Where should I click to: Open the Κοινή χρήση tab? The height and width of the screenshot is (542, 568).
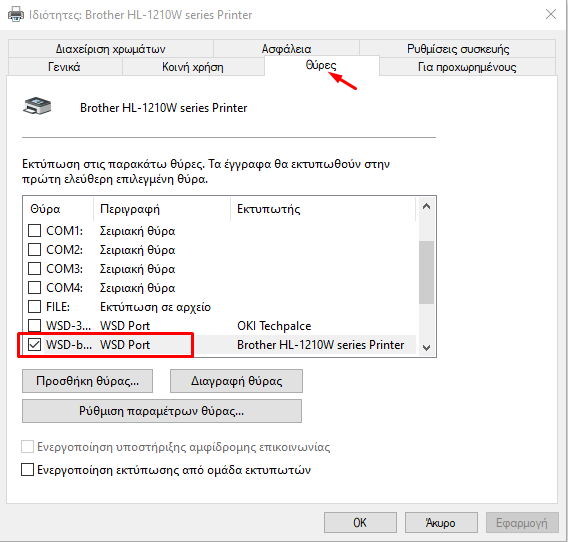[x=193, y=67]
